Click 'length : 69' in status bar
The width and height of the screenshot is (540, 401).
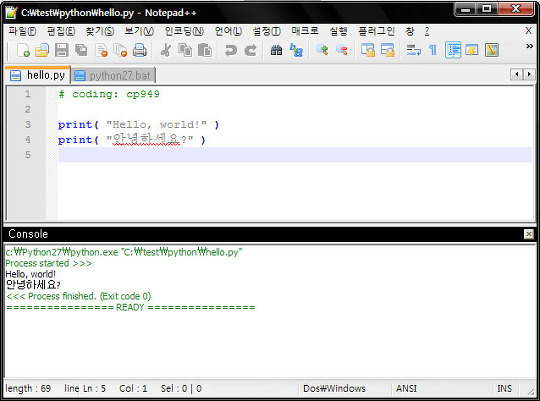point(28,389)
